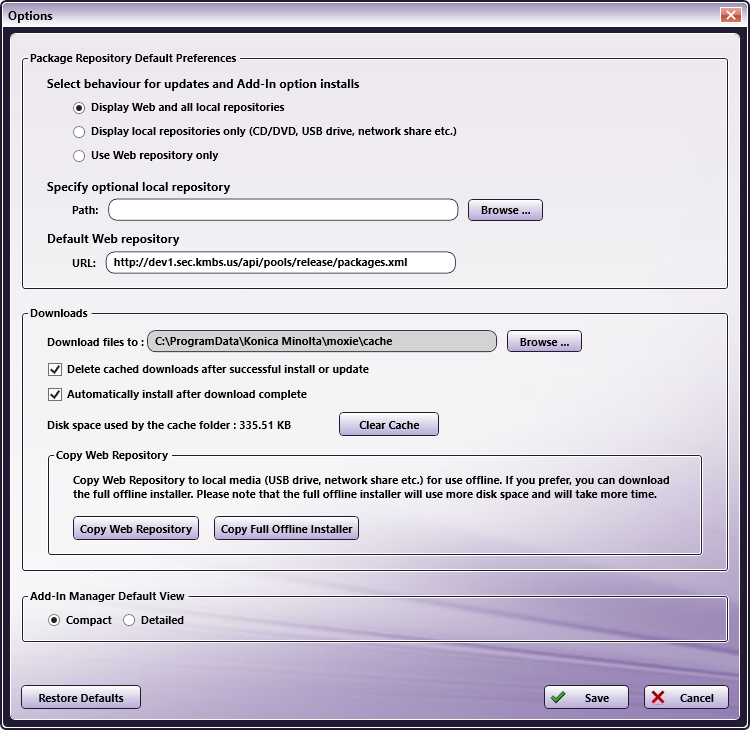This screenshot has height=730, width=750.
Task: Click the local repository Path field
Action: 283,210
